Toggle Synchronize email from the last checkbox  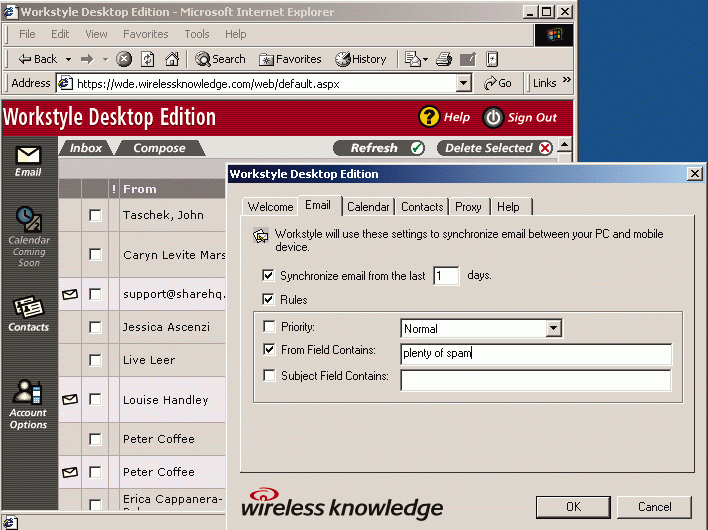click(x=268, y=275)
